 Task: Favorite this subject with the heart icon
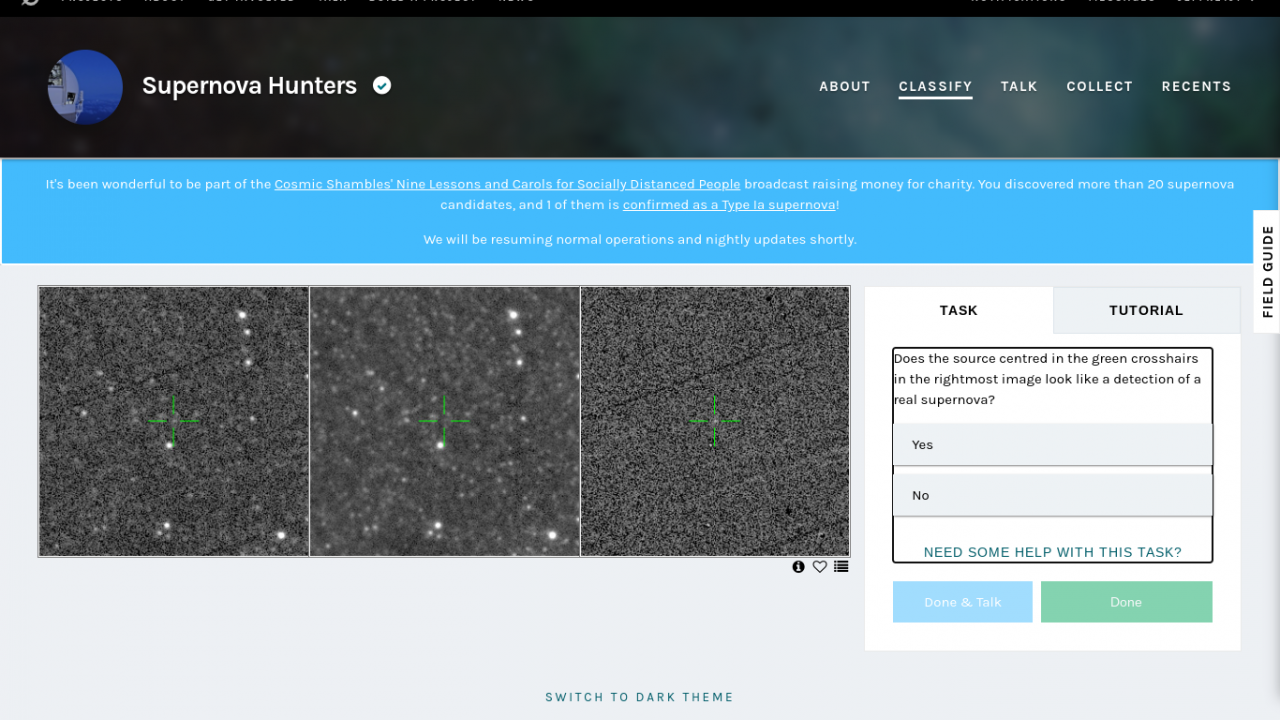pos(820,567)
